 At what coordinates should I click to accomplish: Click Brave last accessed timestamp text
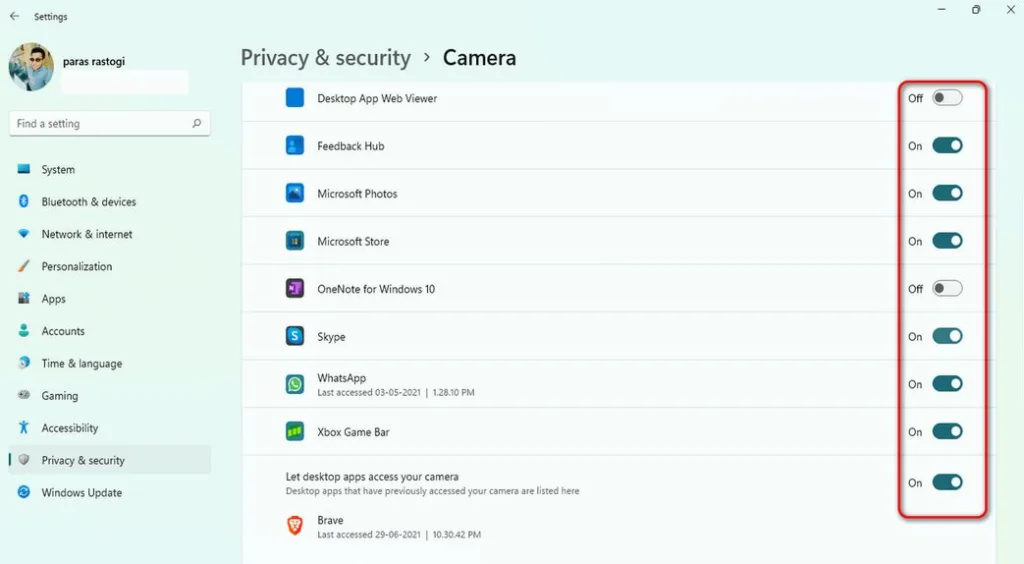[399, 535]
